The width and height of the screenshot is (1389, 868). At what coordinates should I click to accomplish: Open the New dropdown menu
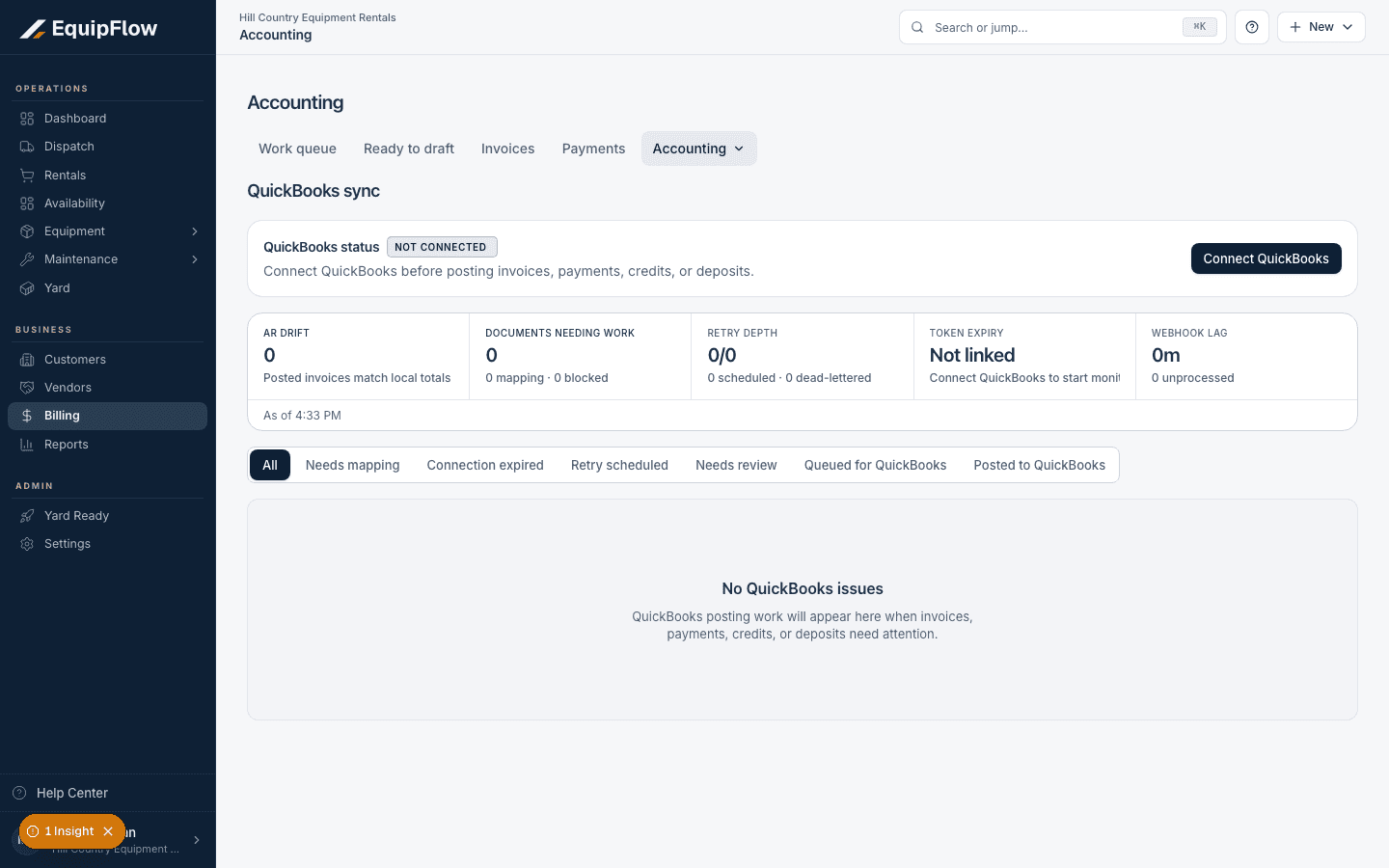pyautogui.click(x=1321, y=27)
